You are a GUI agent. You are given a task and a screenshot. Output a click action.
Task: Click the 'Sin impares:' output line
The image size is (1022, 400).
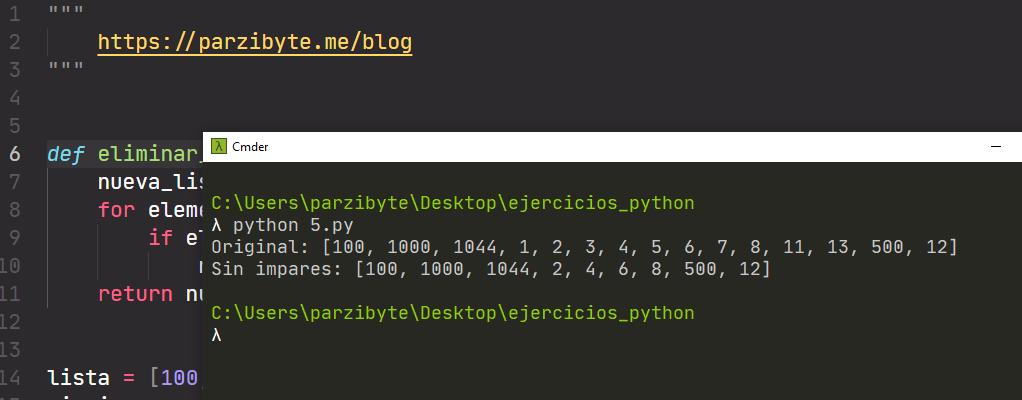(x=491, y=269)
